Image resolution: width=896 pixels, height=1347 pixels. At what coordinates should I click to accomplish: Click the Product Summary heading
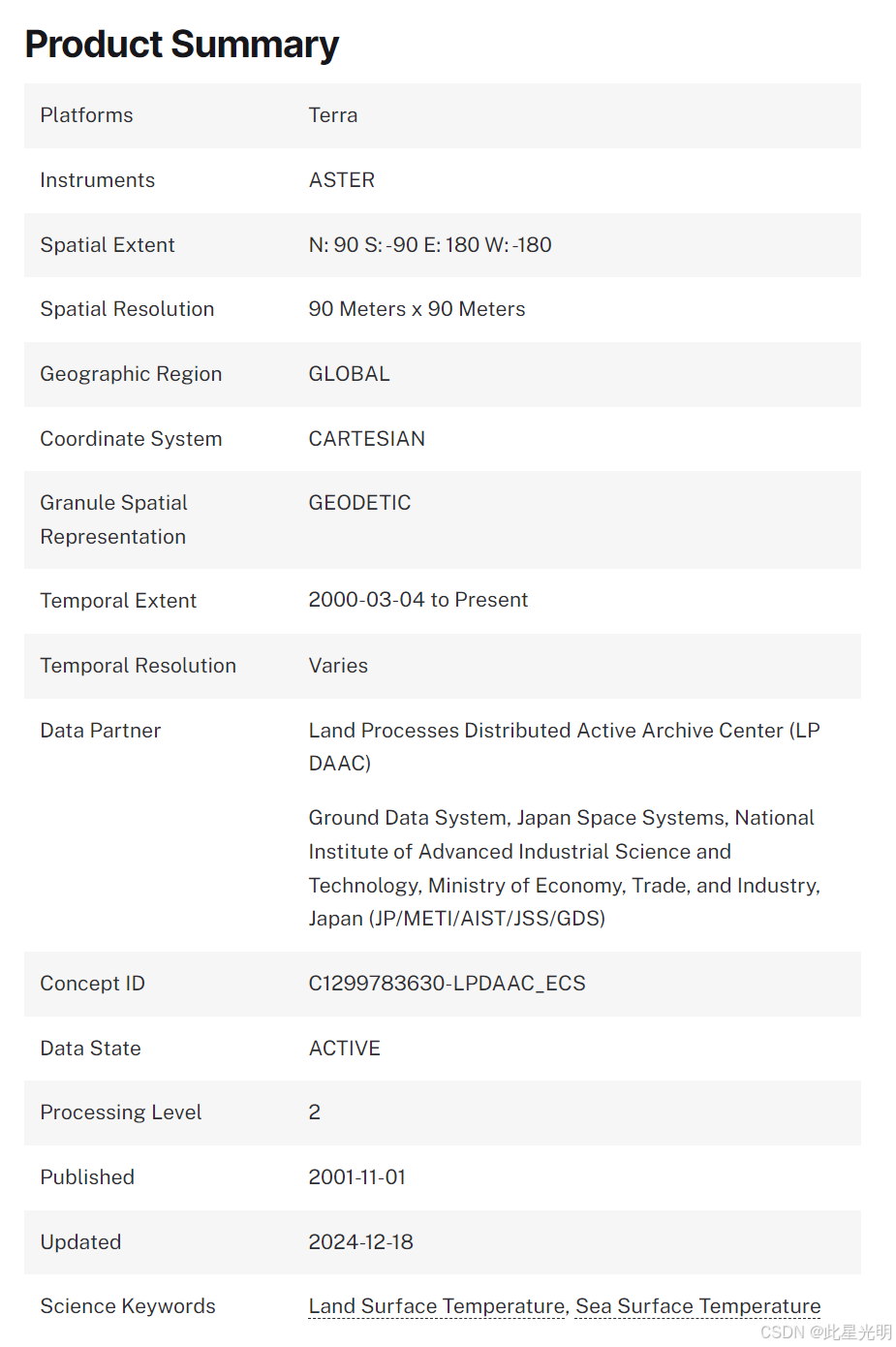(x=181, y=45)
